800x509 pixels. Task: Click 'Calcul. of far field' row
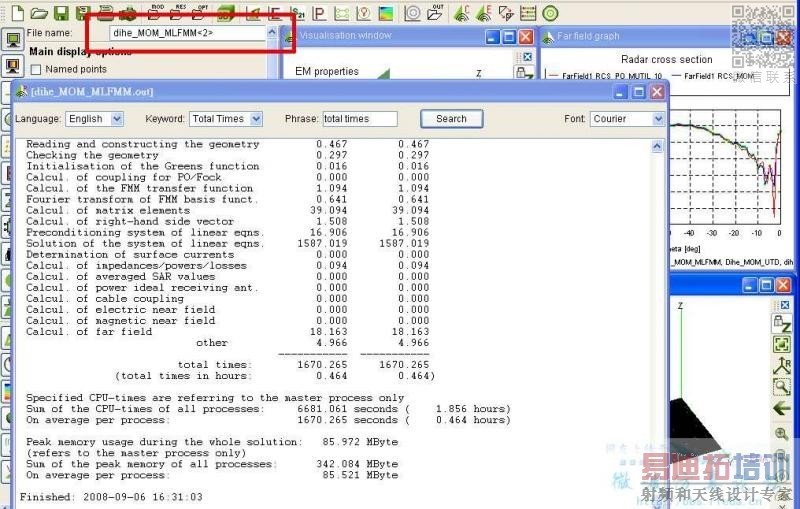point(228,332)
